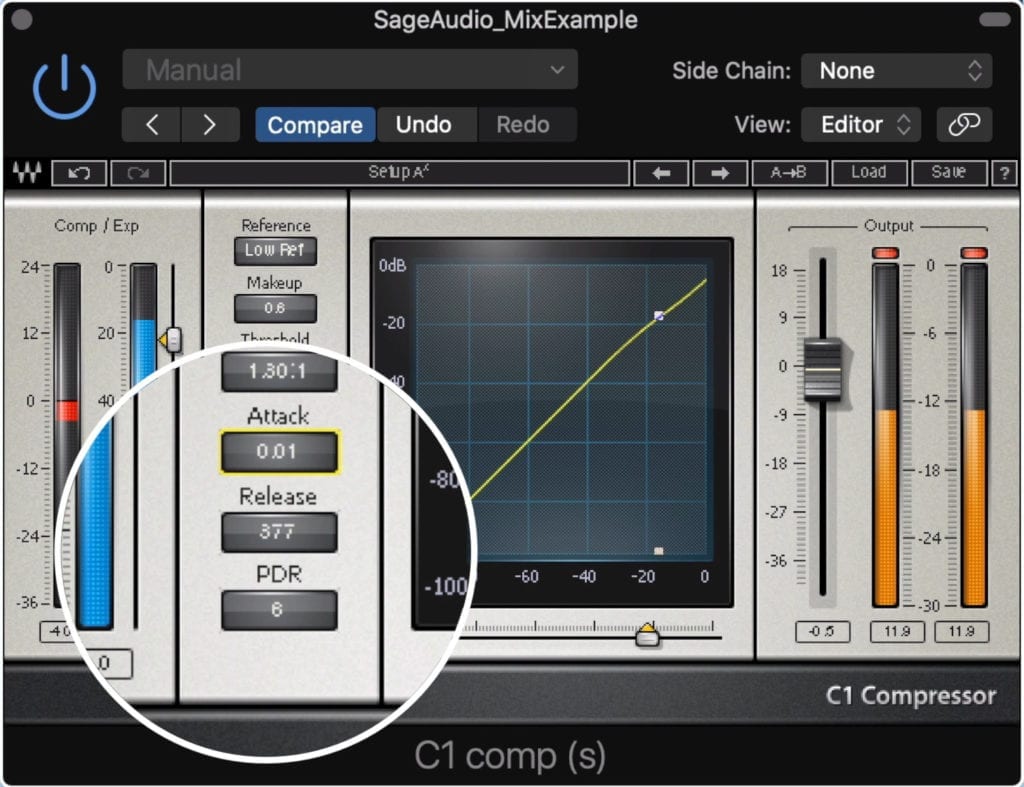Open the Setup A preset field
Screen dimensions: 1024x787
(x=400, y=173)
